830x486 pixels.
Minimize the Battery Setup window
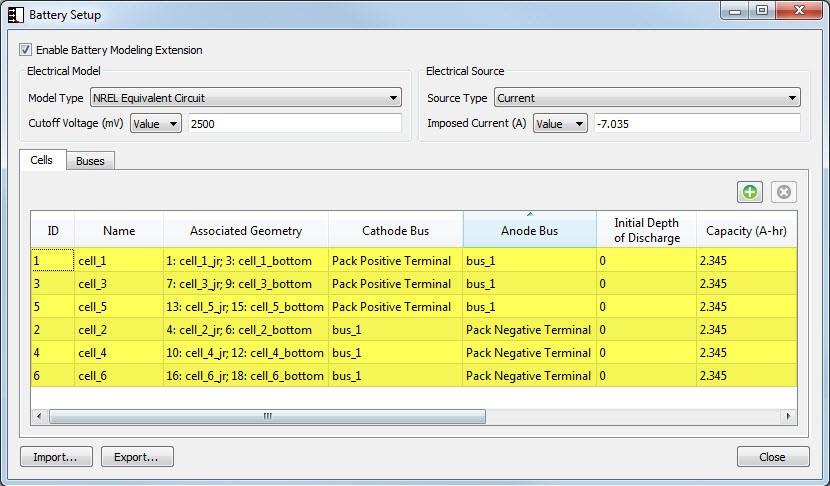point(735,11)
